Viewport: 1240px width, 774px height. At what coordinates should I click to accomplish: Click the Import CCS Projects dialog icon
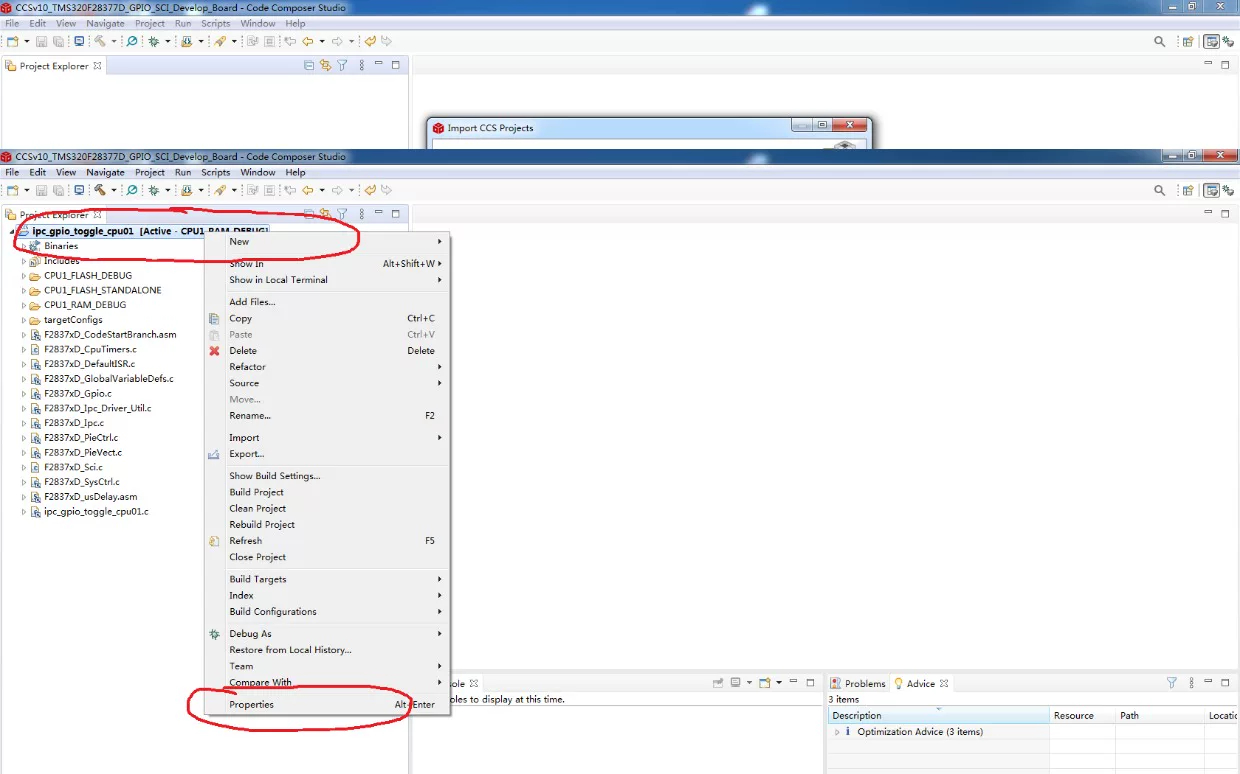(438, 128)
